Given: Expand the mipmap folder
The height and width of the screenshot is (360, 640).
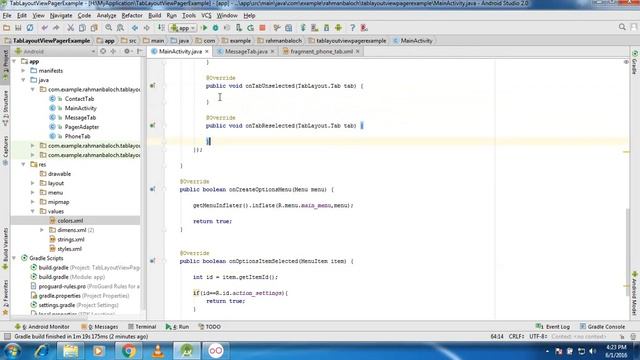Looking at the screenshot, I should click(33, 202).
